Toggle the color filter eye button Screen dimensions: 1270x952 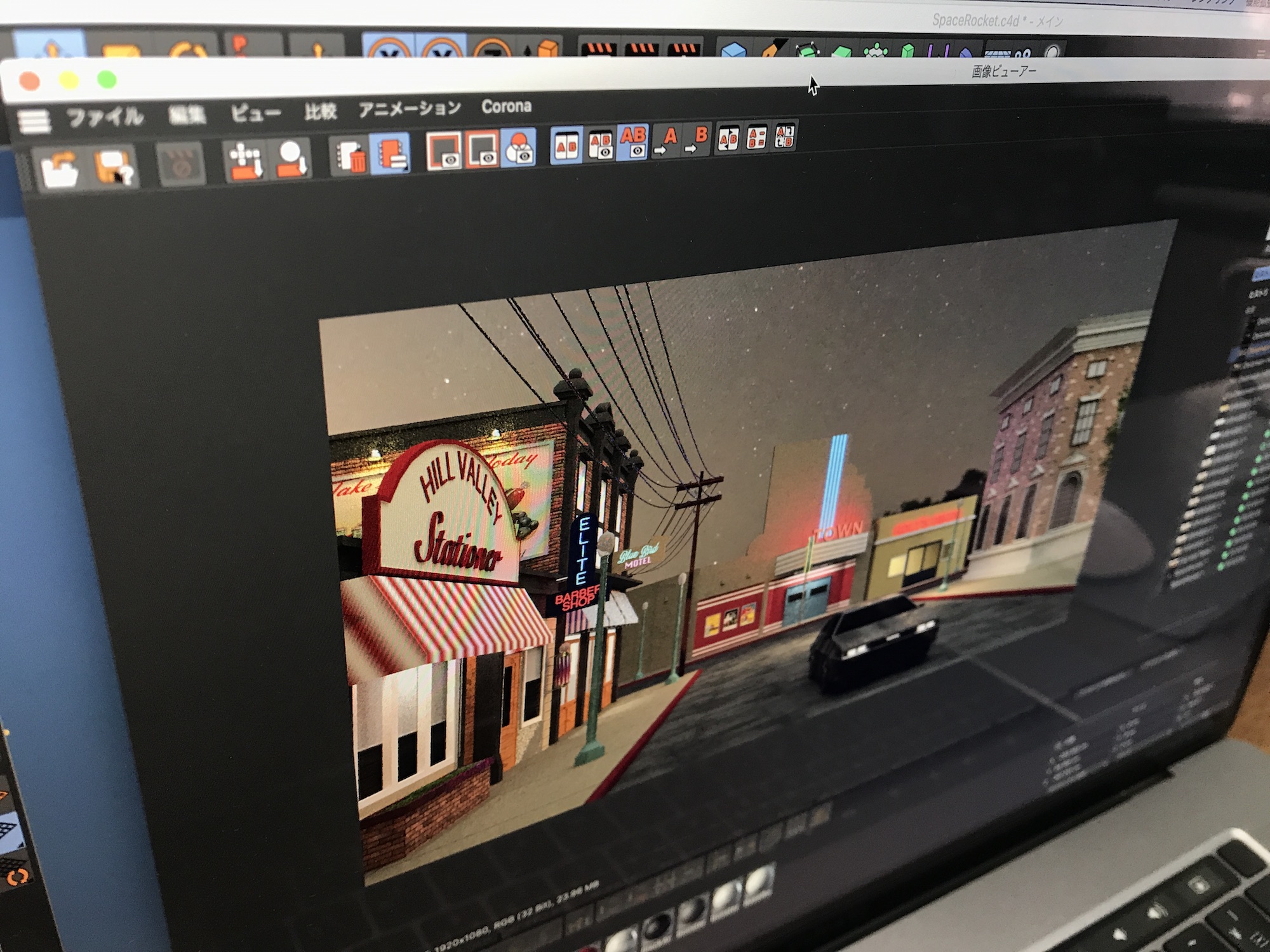519,149
